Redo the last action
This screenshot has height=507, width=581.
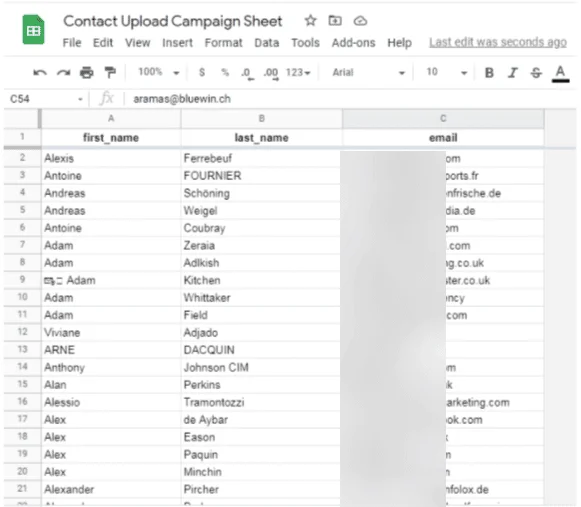63,72
